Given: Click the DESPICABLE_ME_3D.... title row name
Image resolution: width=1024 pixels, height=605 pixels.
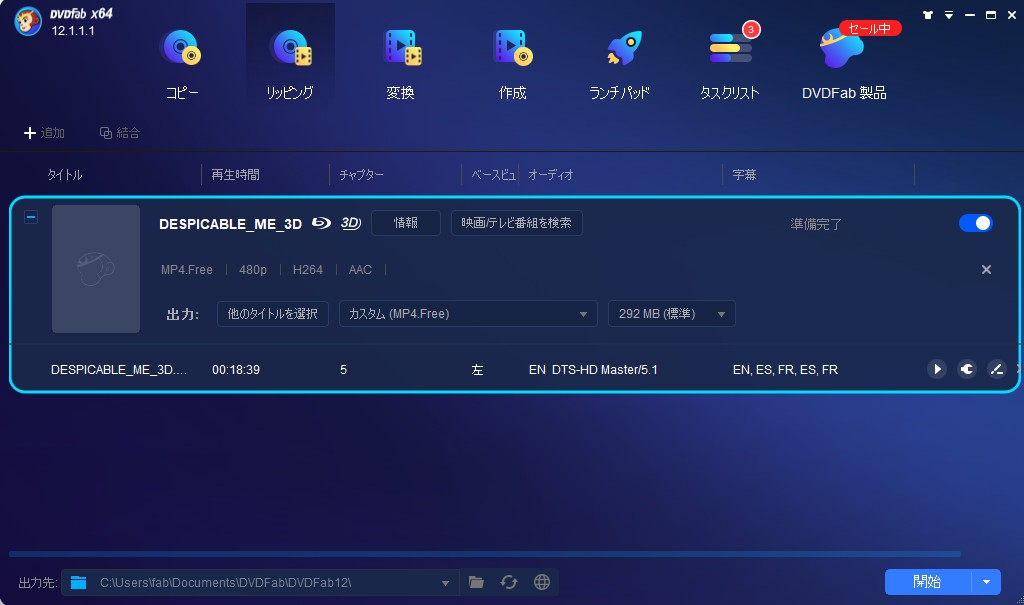Looking at the screenshot, I should coord(119,370).
